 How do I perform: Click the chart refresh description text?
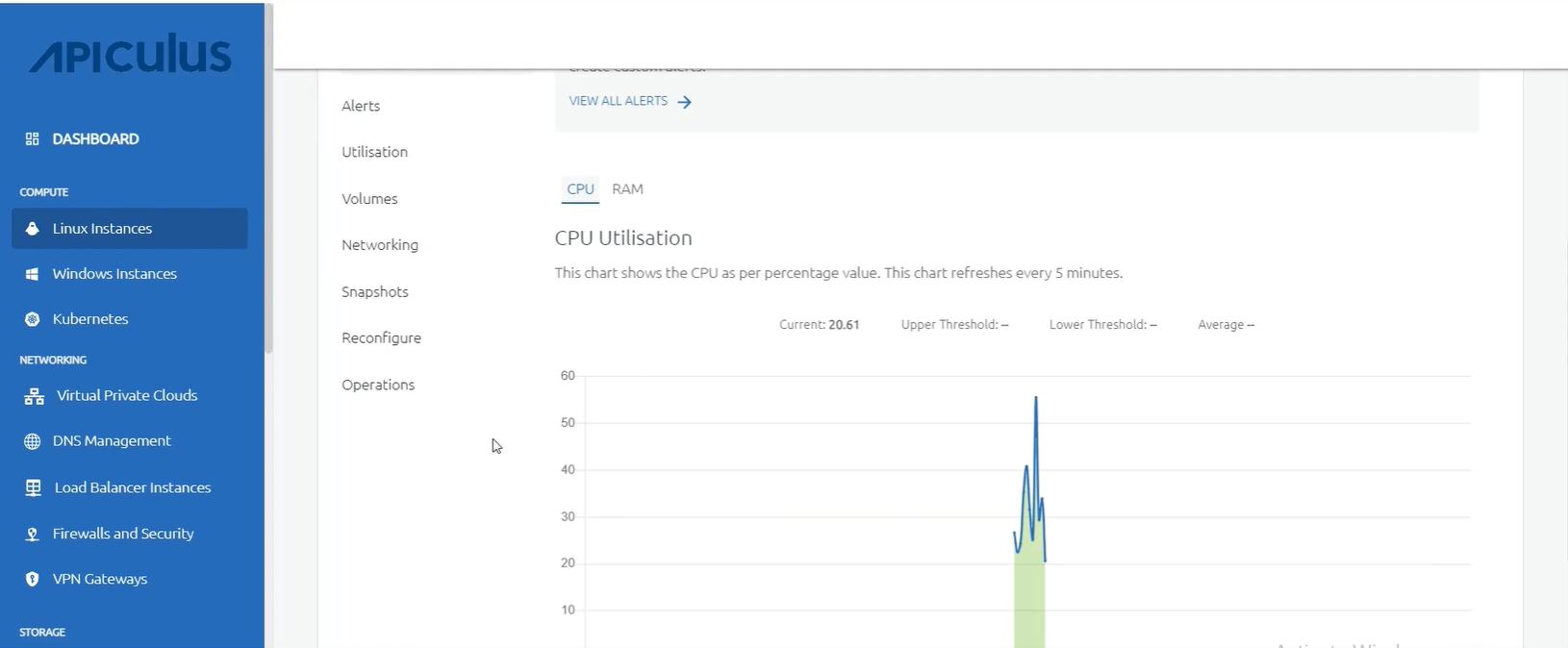[839, 273]
